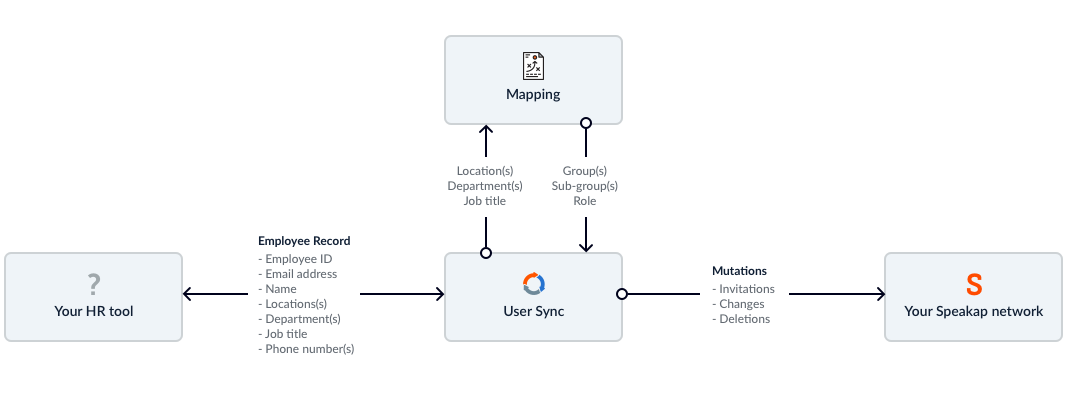The image size is (1068, 405).
Task: Select the Your Speakap network label
Action: [x=973, y=312]
